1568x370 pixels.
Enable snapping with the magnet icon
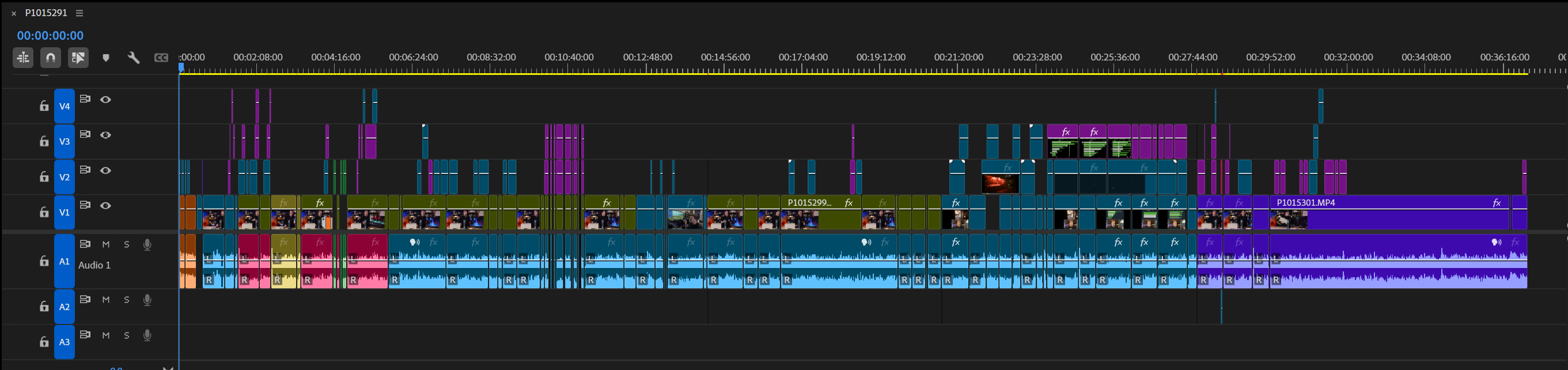[51, 58]
